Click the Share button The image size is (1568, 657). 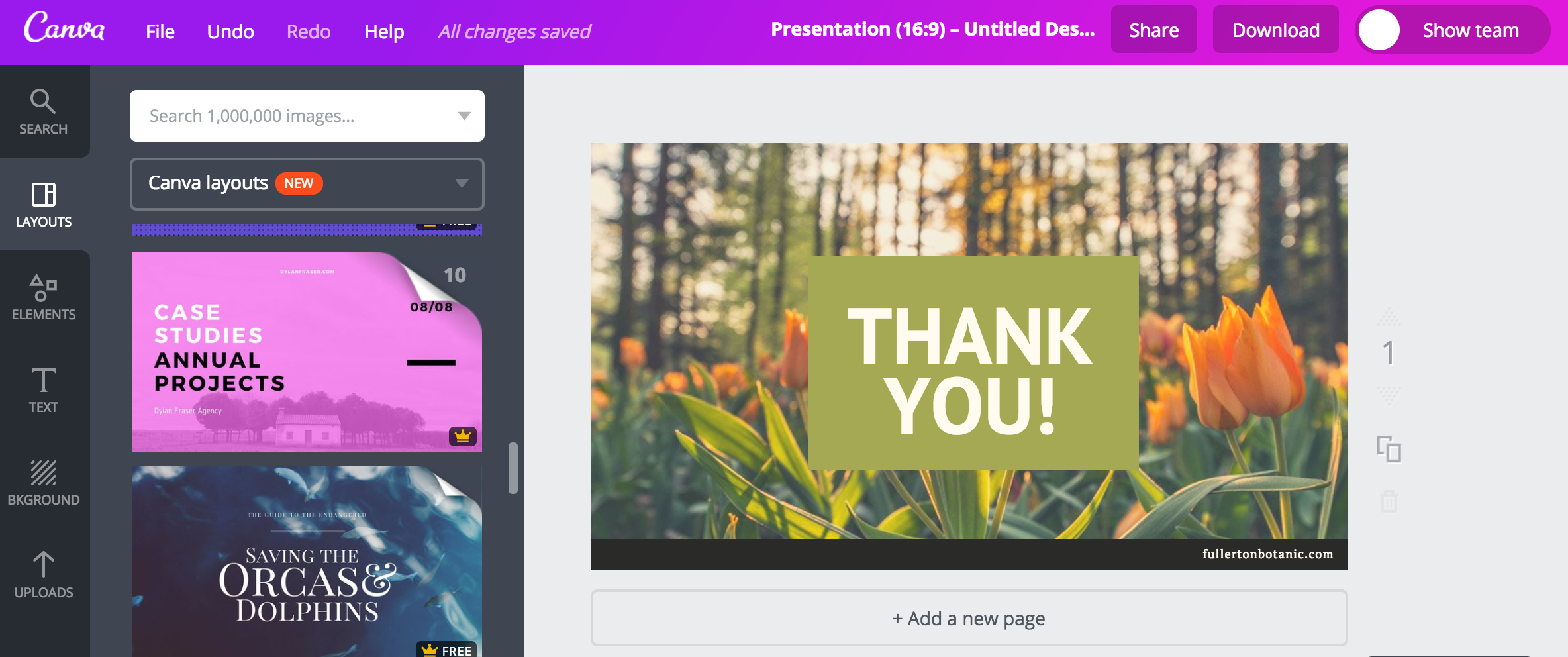[x=1153, y=29]
